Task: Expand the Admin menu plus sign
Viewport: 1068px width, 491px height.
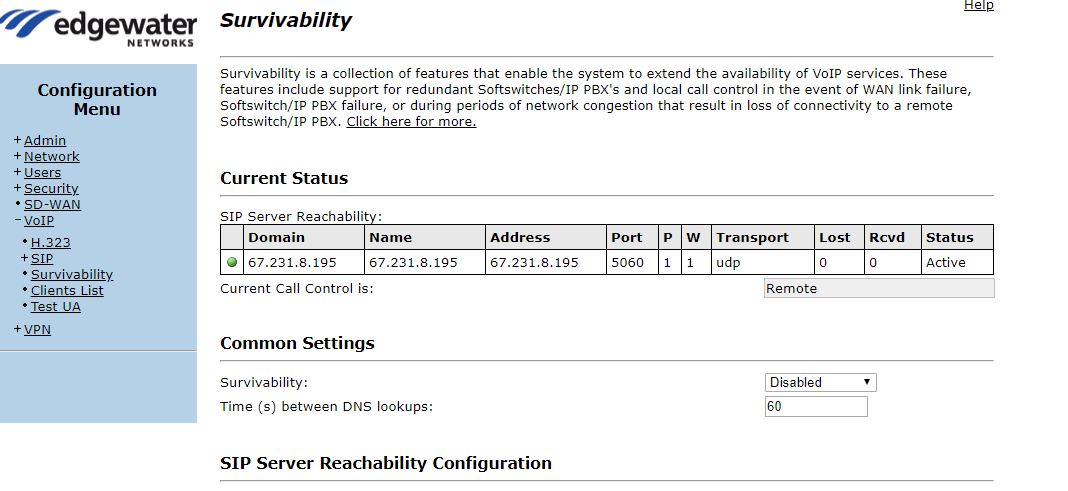Action: coord(17,141)
